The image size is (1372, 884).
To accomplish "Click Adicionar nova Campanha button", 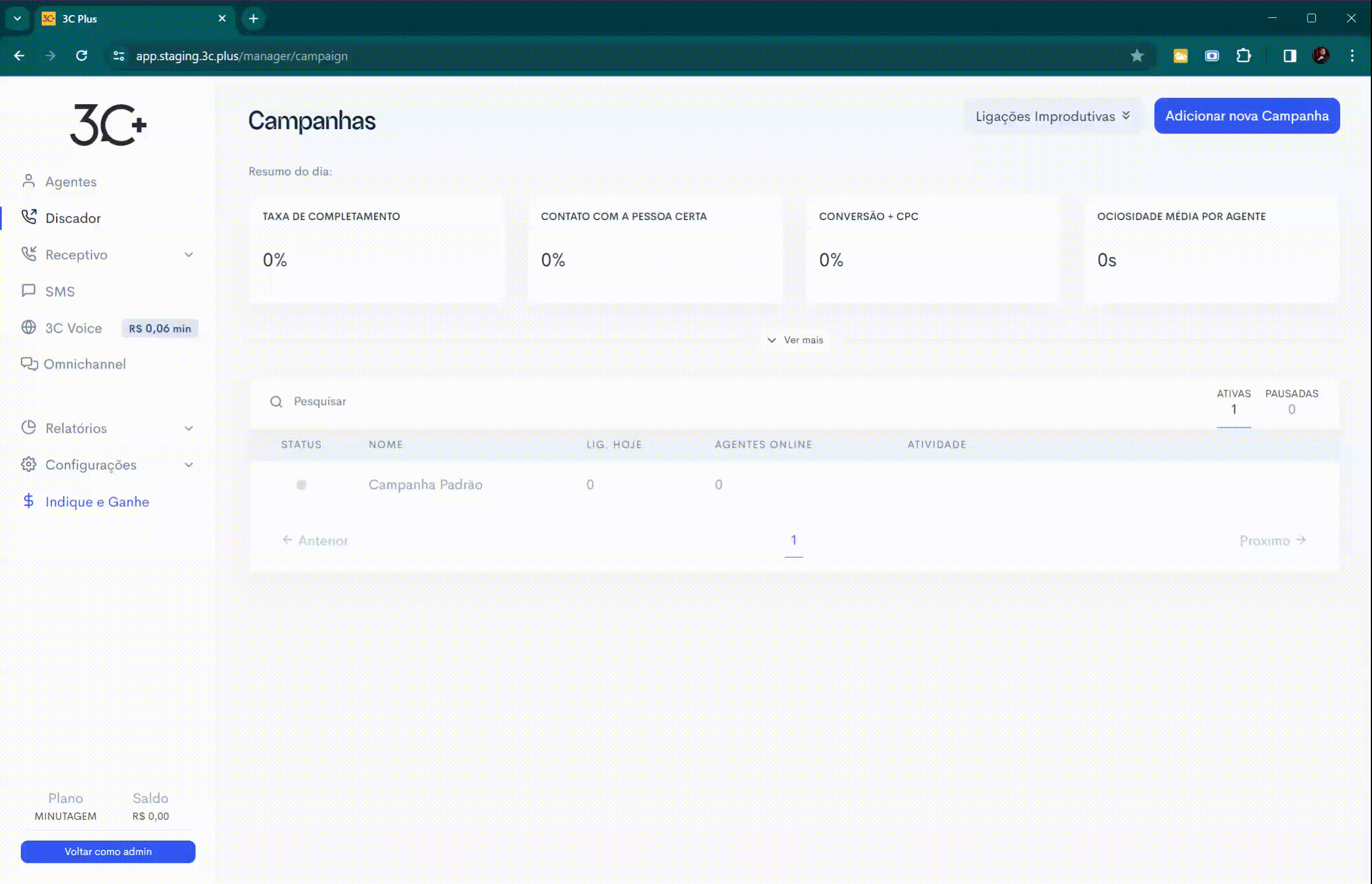I will pos(1247,116).
